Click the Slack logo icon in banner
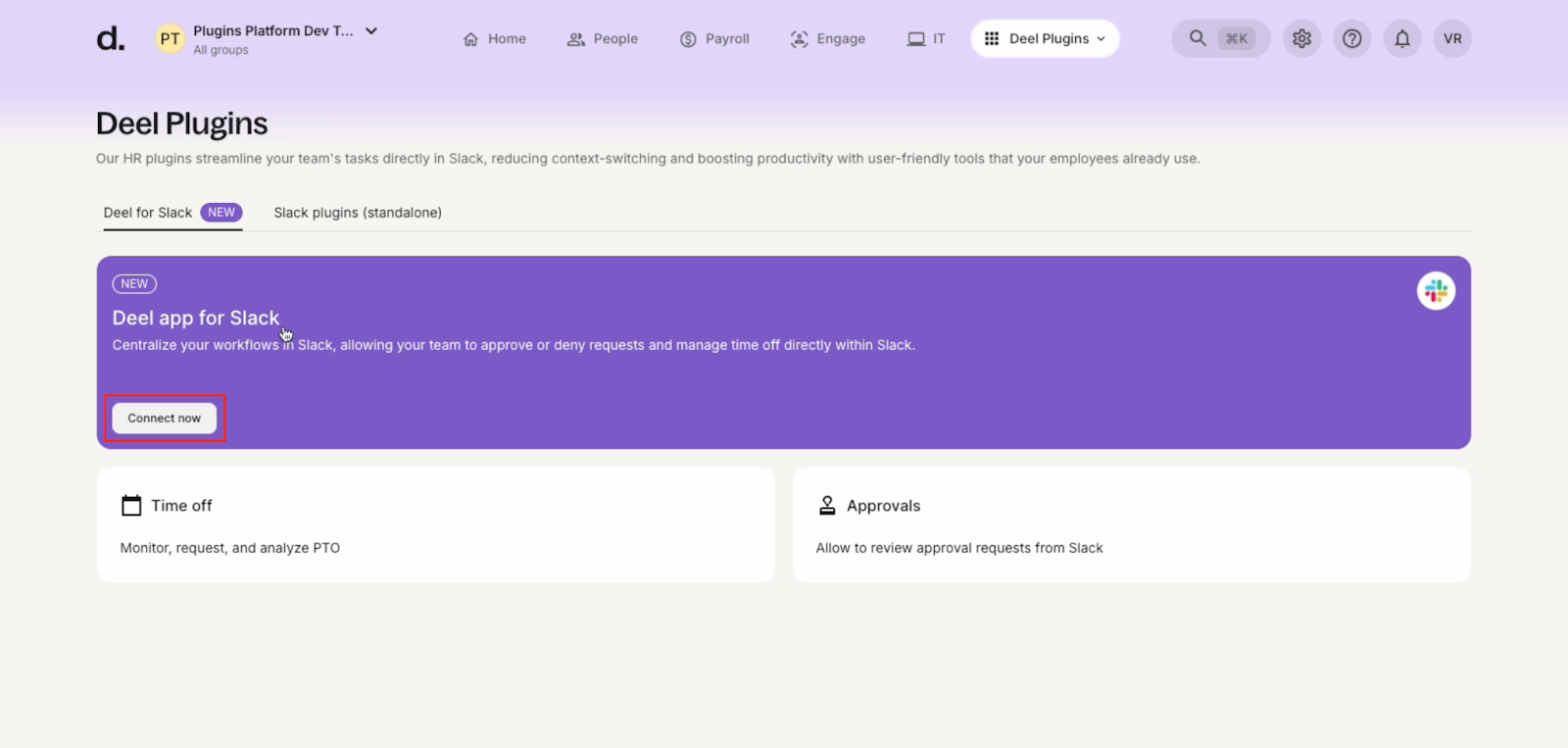 (1436, 290)
